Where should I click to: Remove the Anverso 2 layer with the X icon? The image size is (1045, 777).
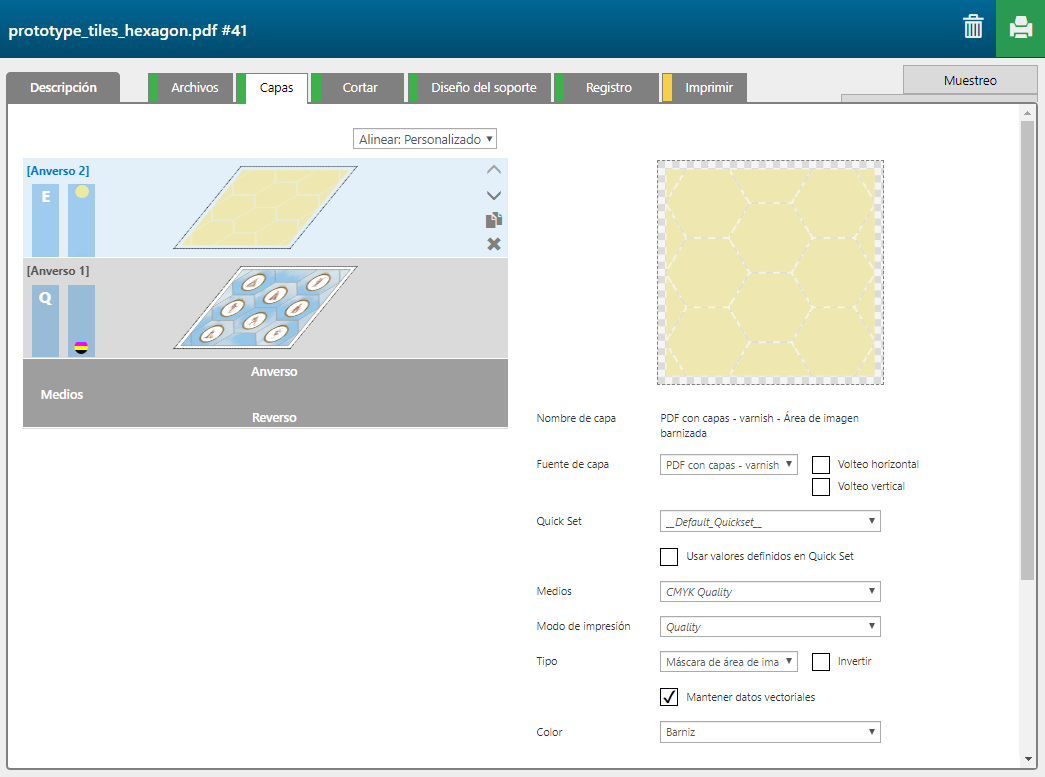click(x=494, y=244)
